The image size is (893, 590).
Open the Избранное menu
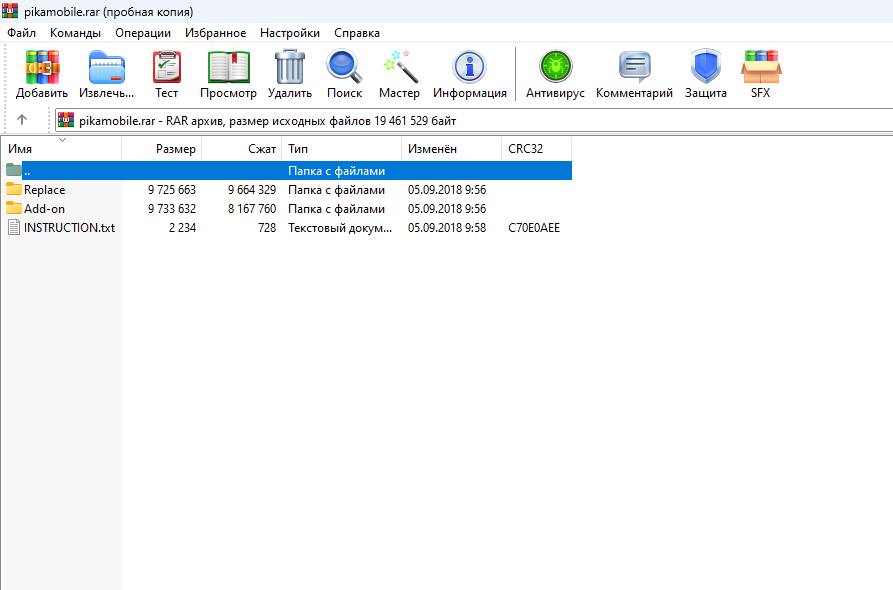(x=215, y=33)
